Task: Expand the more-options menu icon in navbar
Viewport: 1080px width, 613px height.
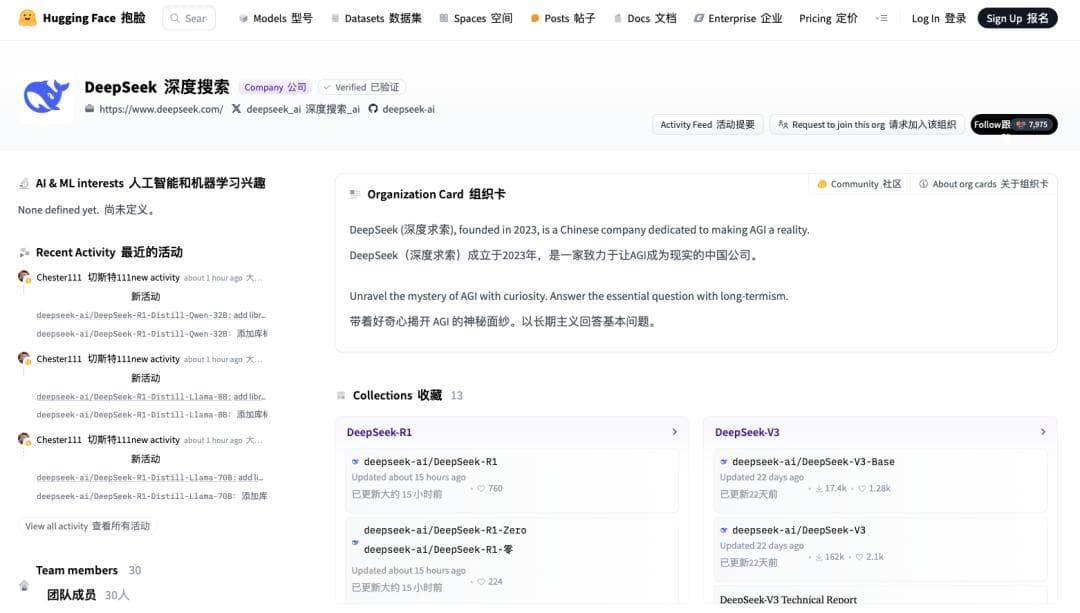Action: [x=881, y=18]
